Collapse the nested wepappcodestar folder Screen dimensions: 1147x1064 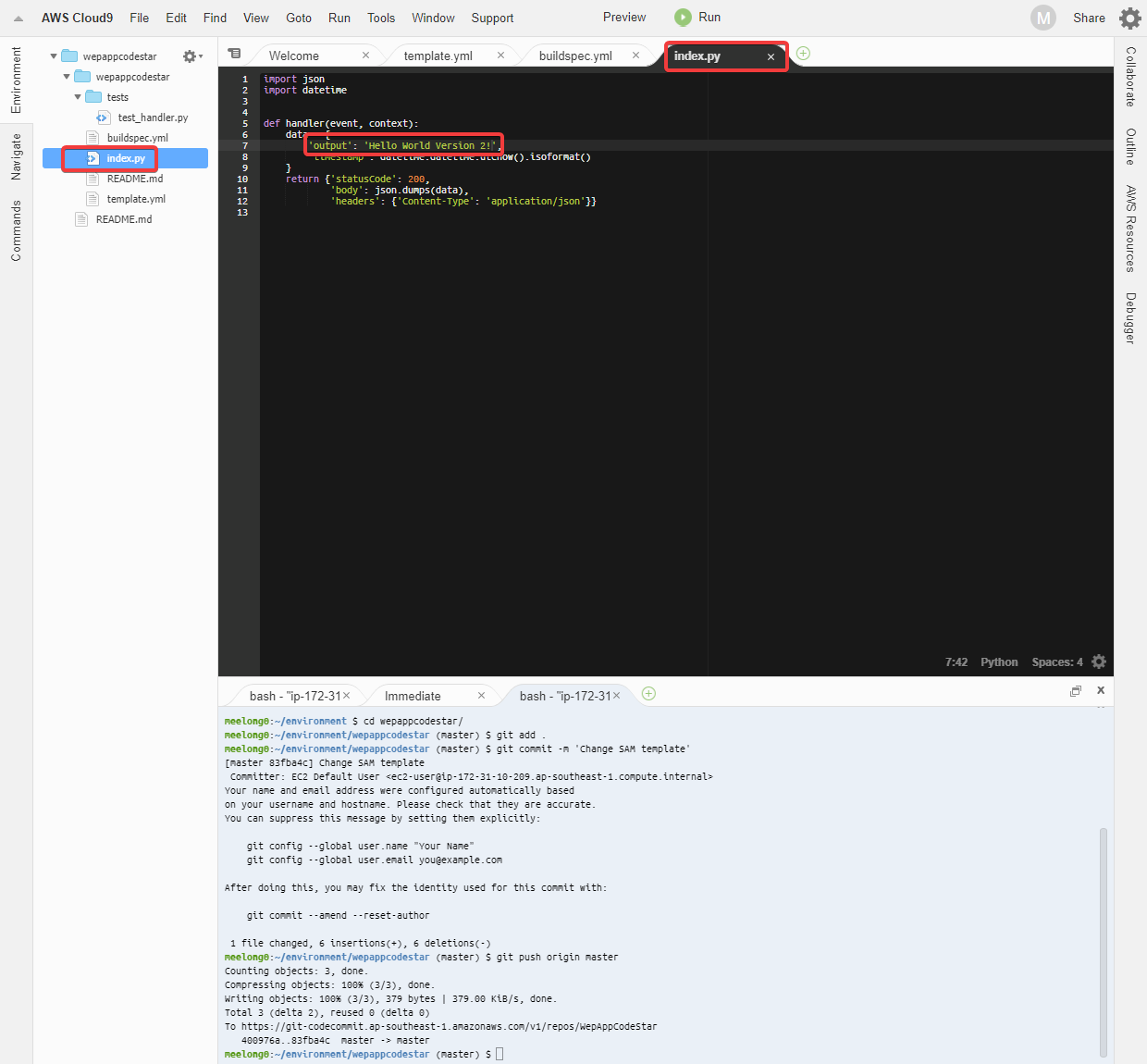(x=67, y=77)
